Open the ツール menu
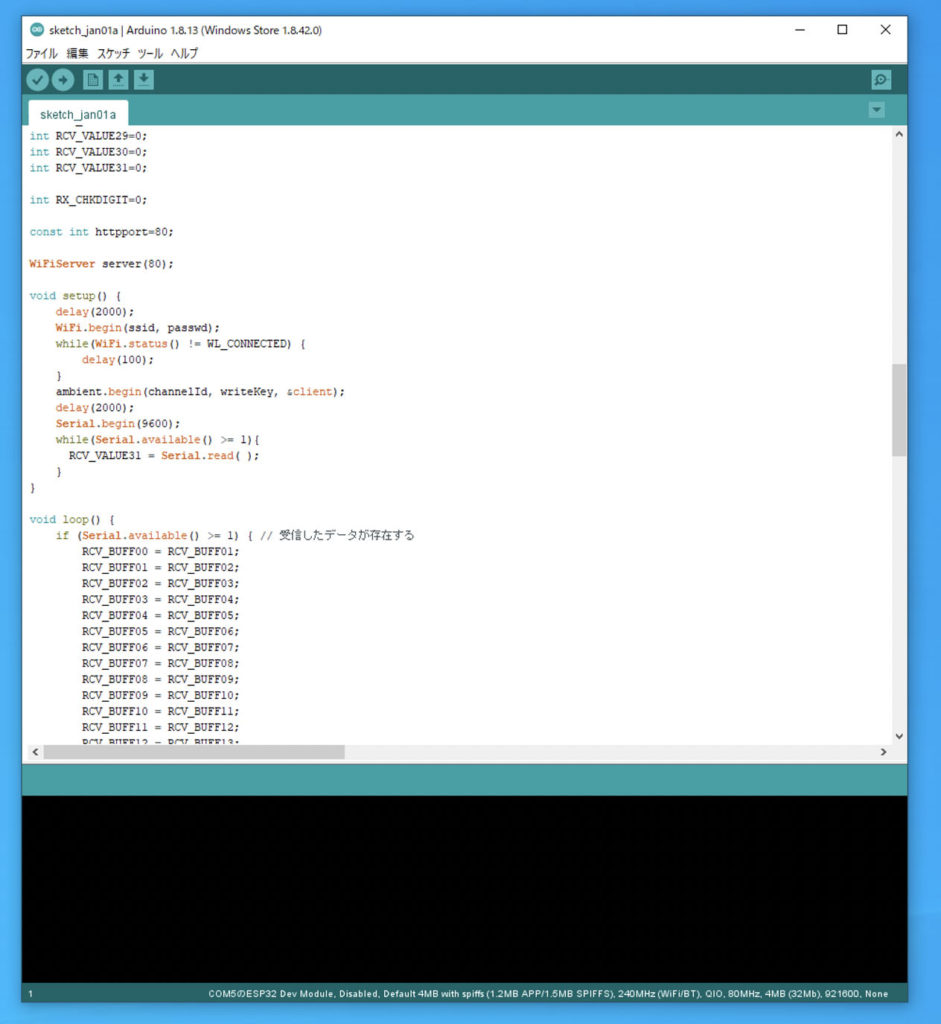941x1024 pixels. (150, 54)
